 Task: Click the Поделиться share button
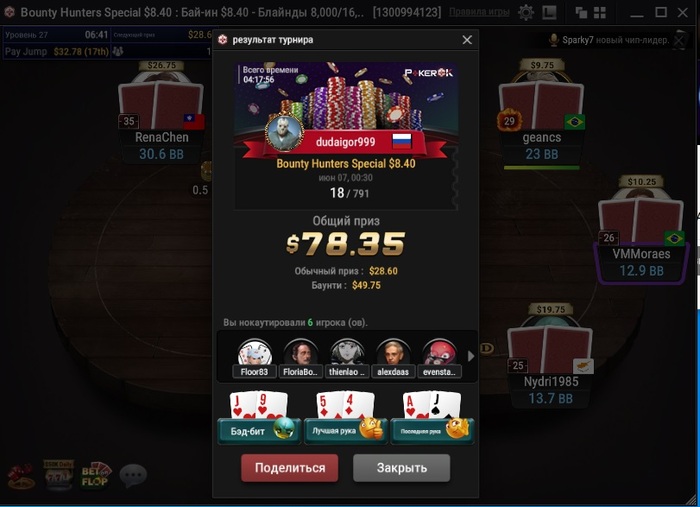tap(289, 468)
